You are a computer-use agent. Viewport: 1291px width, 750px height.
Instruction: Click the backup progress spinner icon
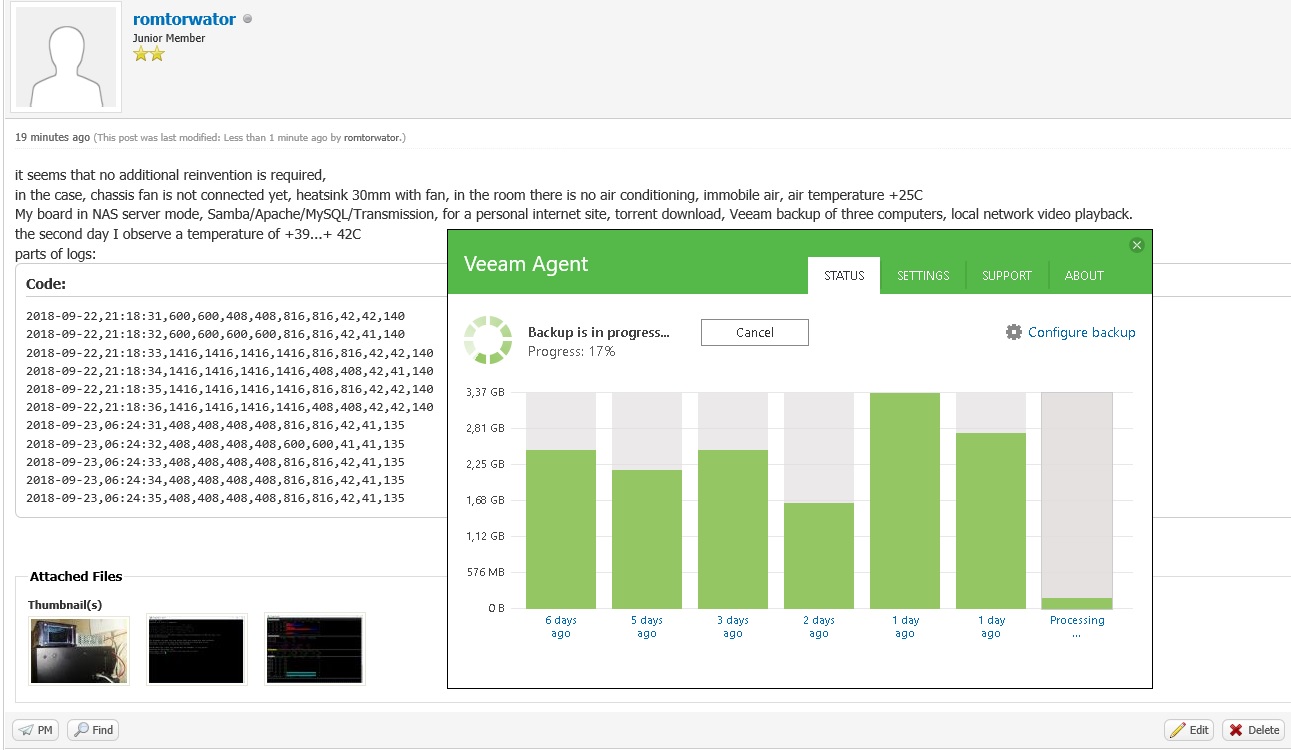(x=487, y=340)
